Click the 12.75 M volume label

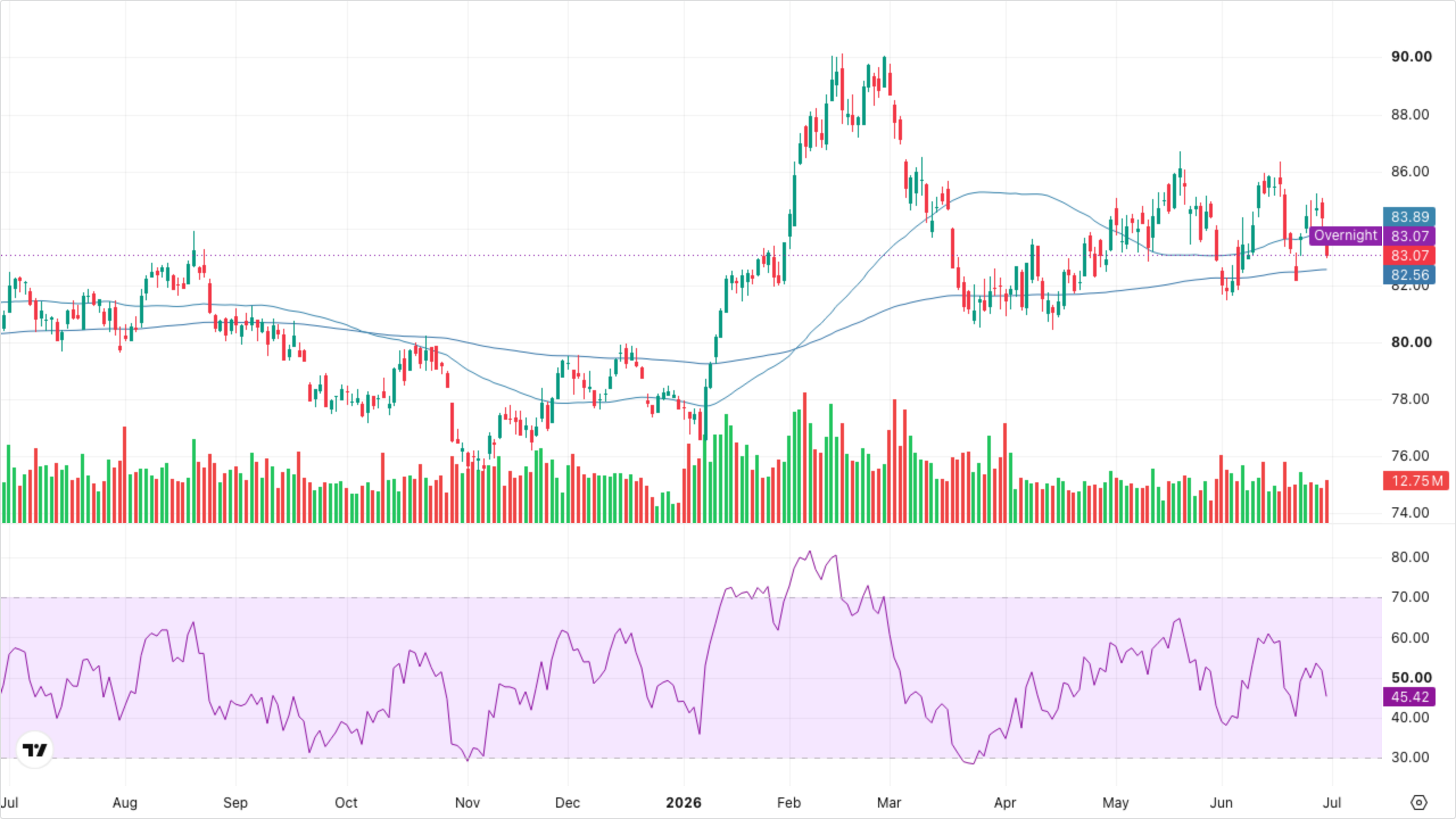click(x=1416, y=481)
